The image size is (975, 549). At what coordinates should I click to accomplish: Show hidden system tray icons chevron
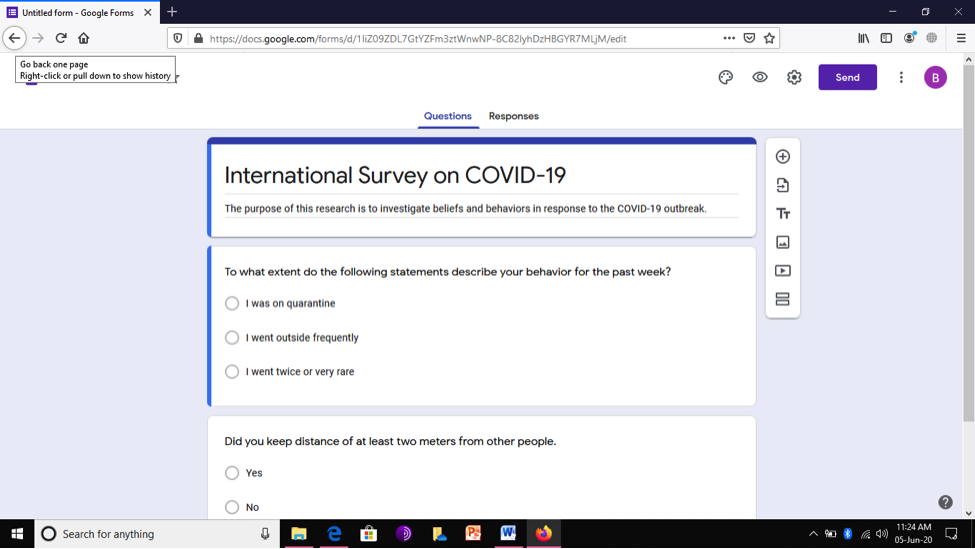(813, 533)
